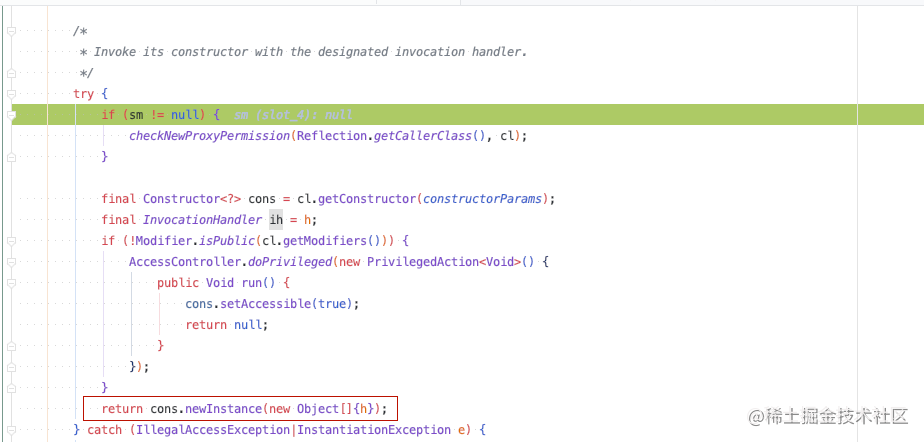Collapse the comment block at the '/*' line

coord(11,31)
